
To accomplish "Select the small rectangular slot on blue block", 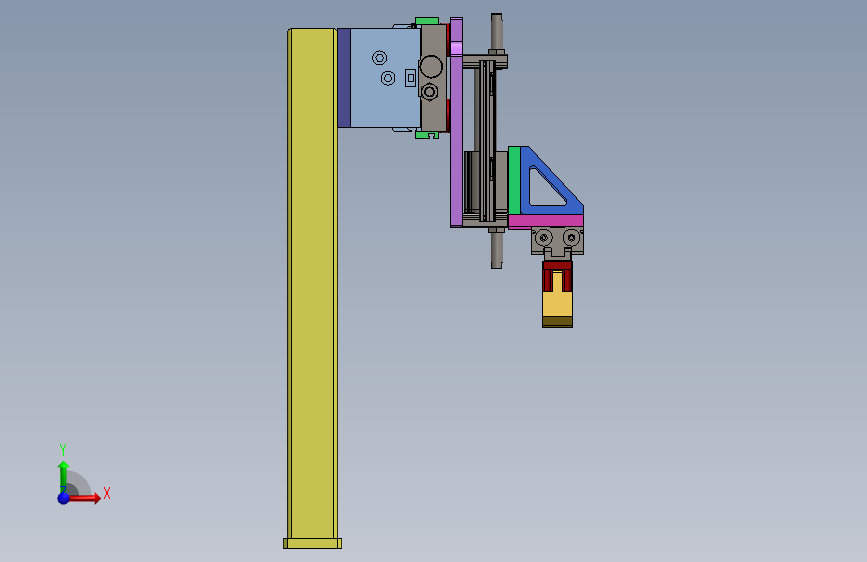I will tap(410, 78).
